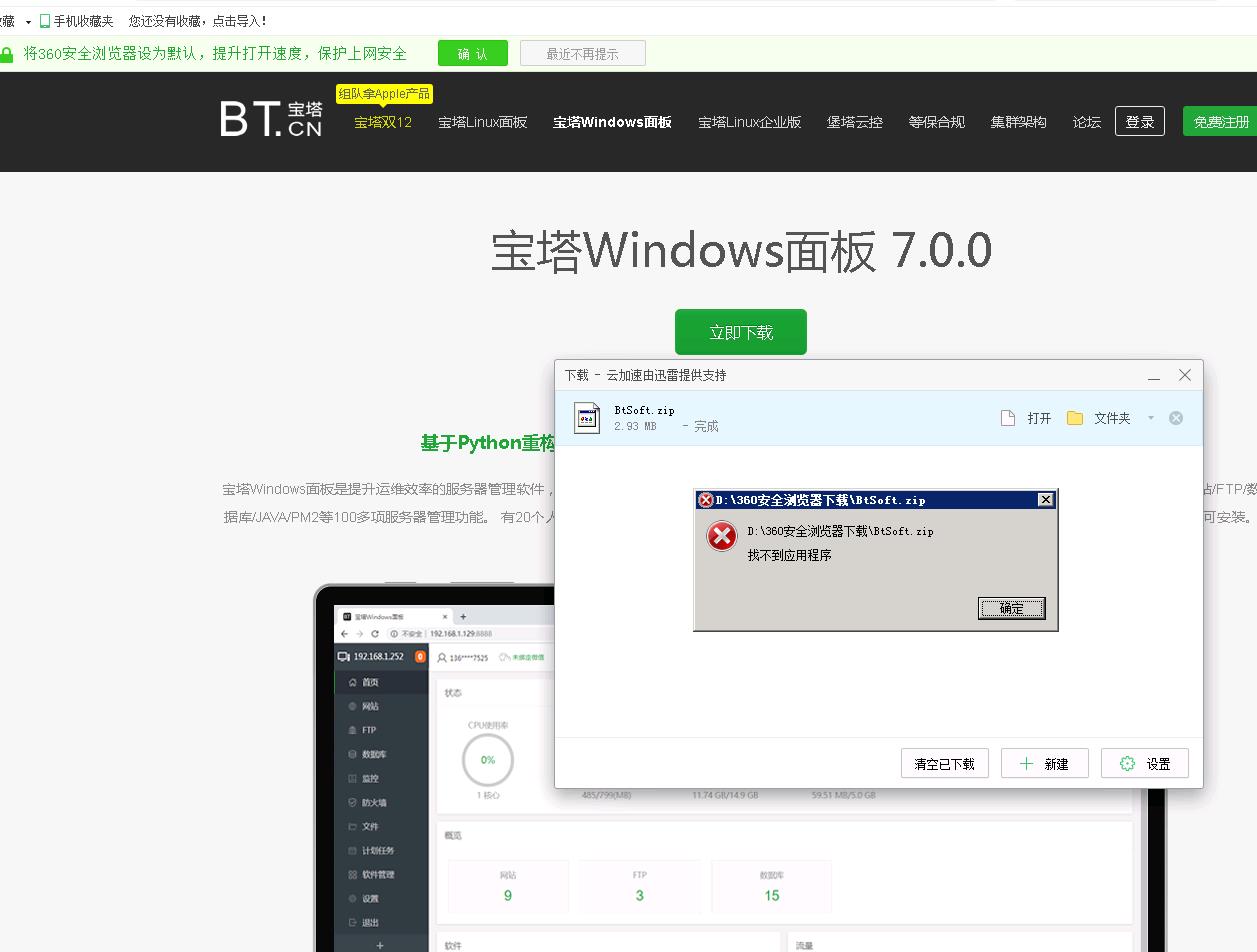Click the 数据库 count 15 card

pos(772,886)
